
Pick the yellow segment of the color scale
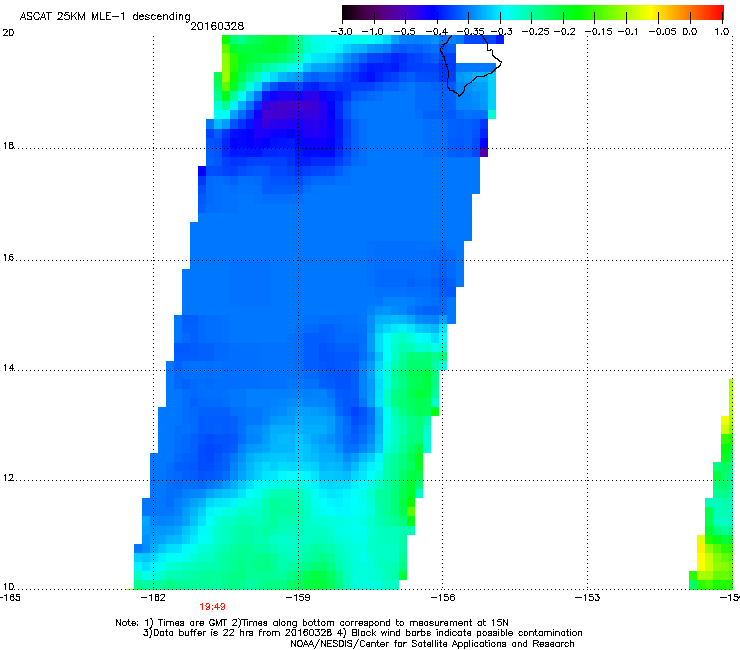(651, 12)
